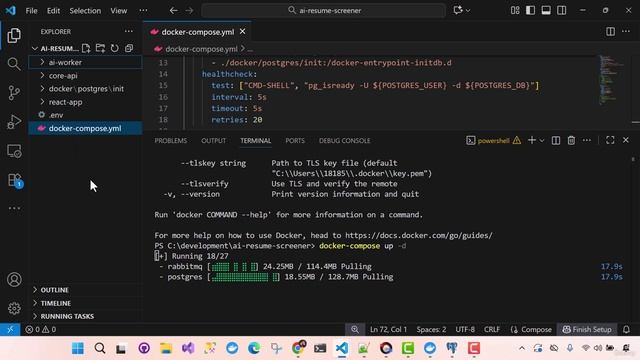The height and width of the screenshot is (360, 640).
Task: Toggle secondary side bar visibility
Action: (x=562, y=10)
